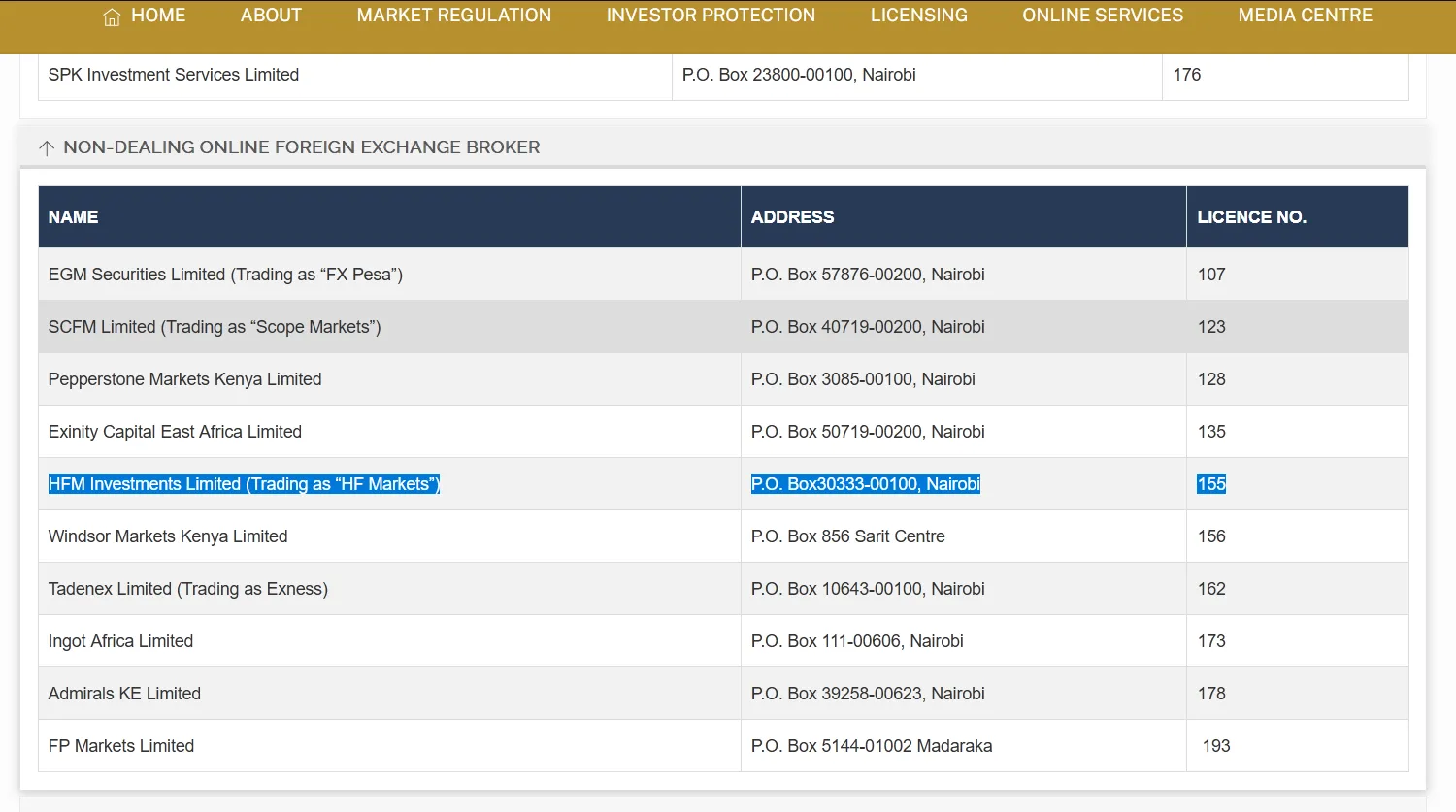Viewport: 1456px width, 812px height.
Task: Click licence number 156
Action: pyautogui.click(x=1211, y=536)
